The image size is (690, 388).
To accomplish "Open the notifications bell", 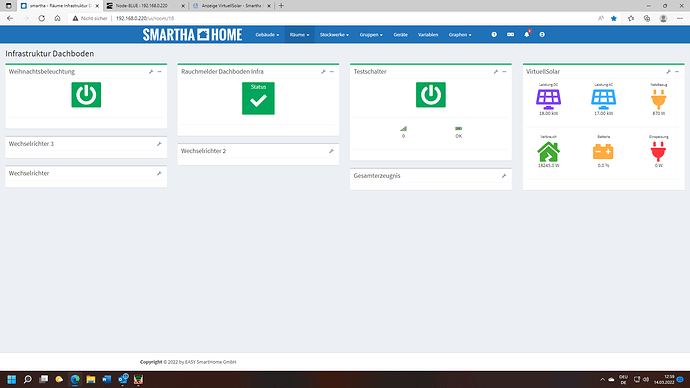I will (x=527, y=34).
